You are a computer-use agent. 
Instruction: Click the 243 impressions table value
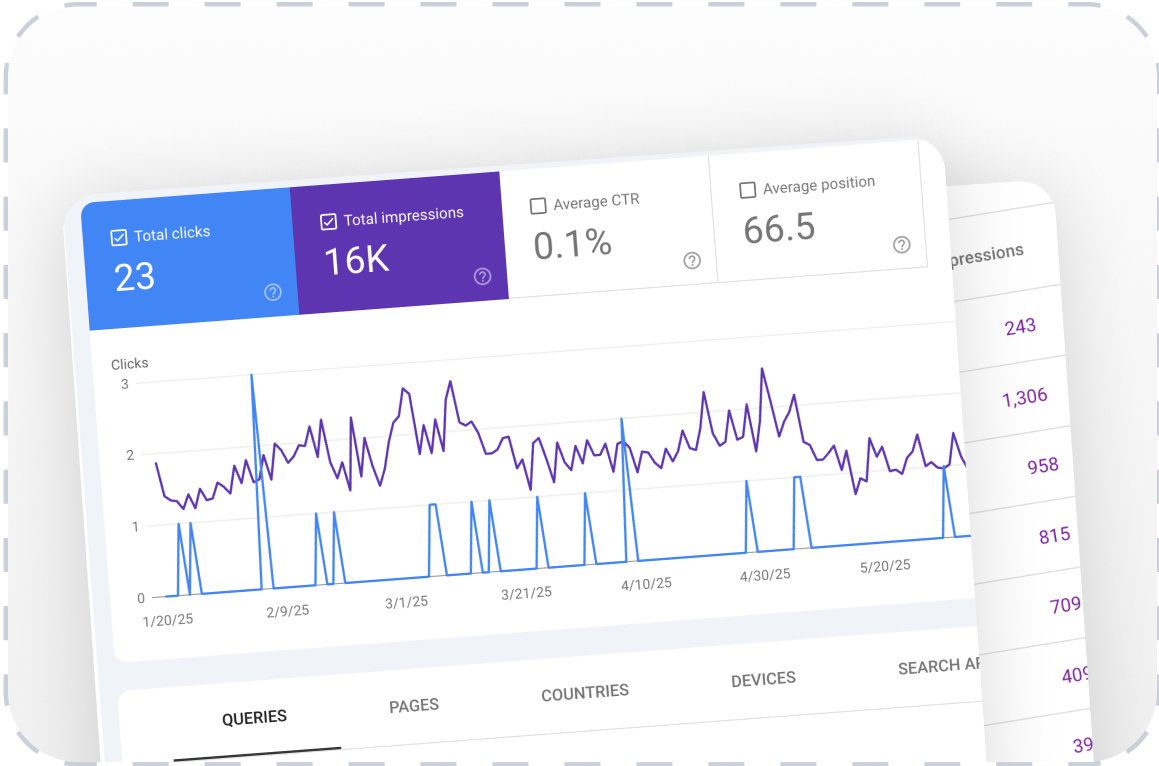1020,326
